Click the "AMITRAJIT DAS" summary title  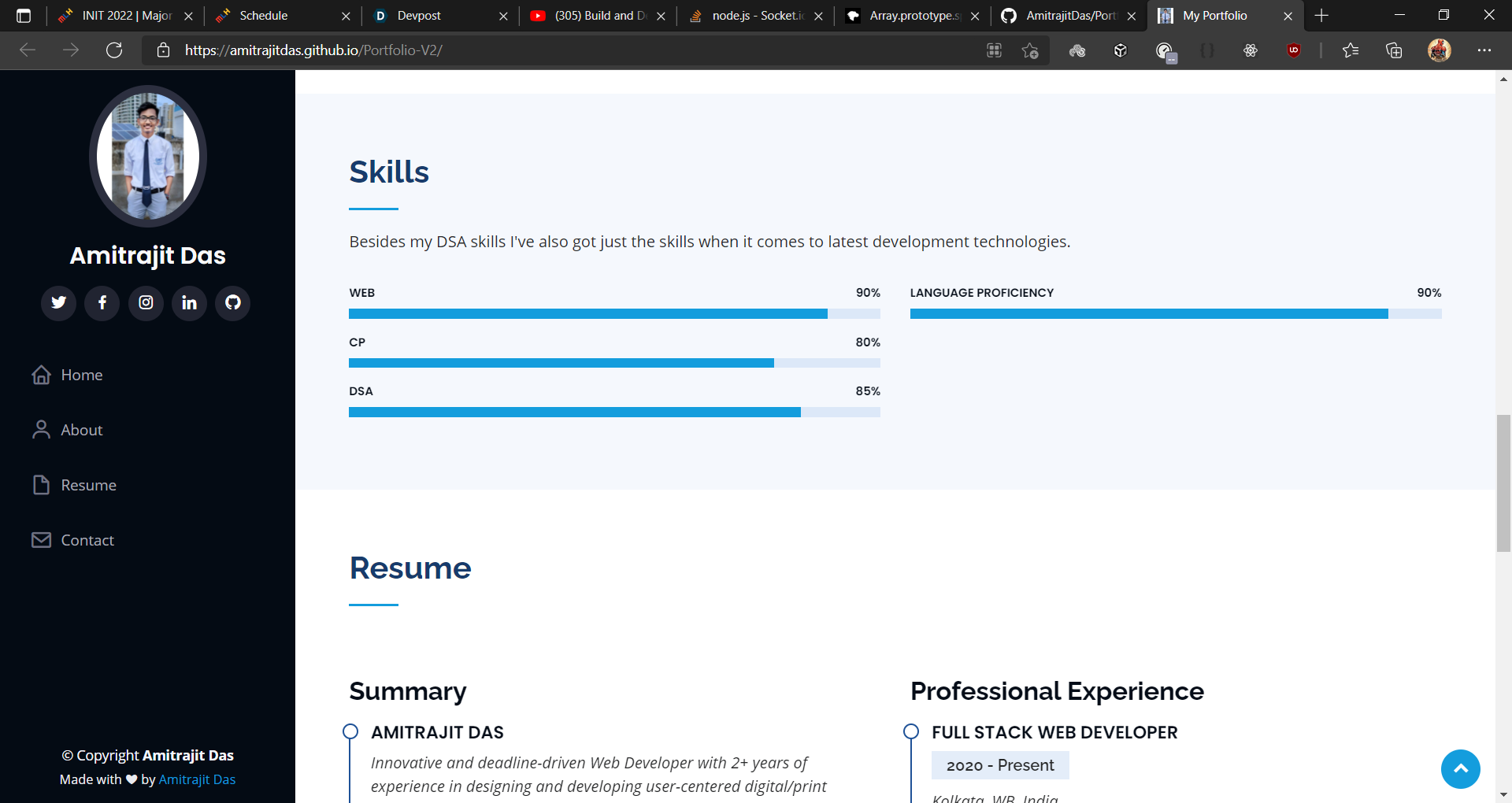[437, 732]
